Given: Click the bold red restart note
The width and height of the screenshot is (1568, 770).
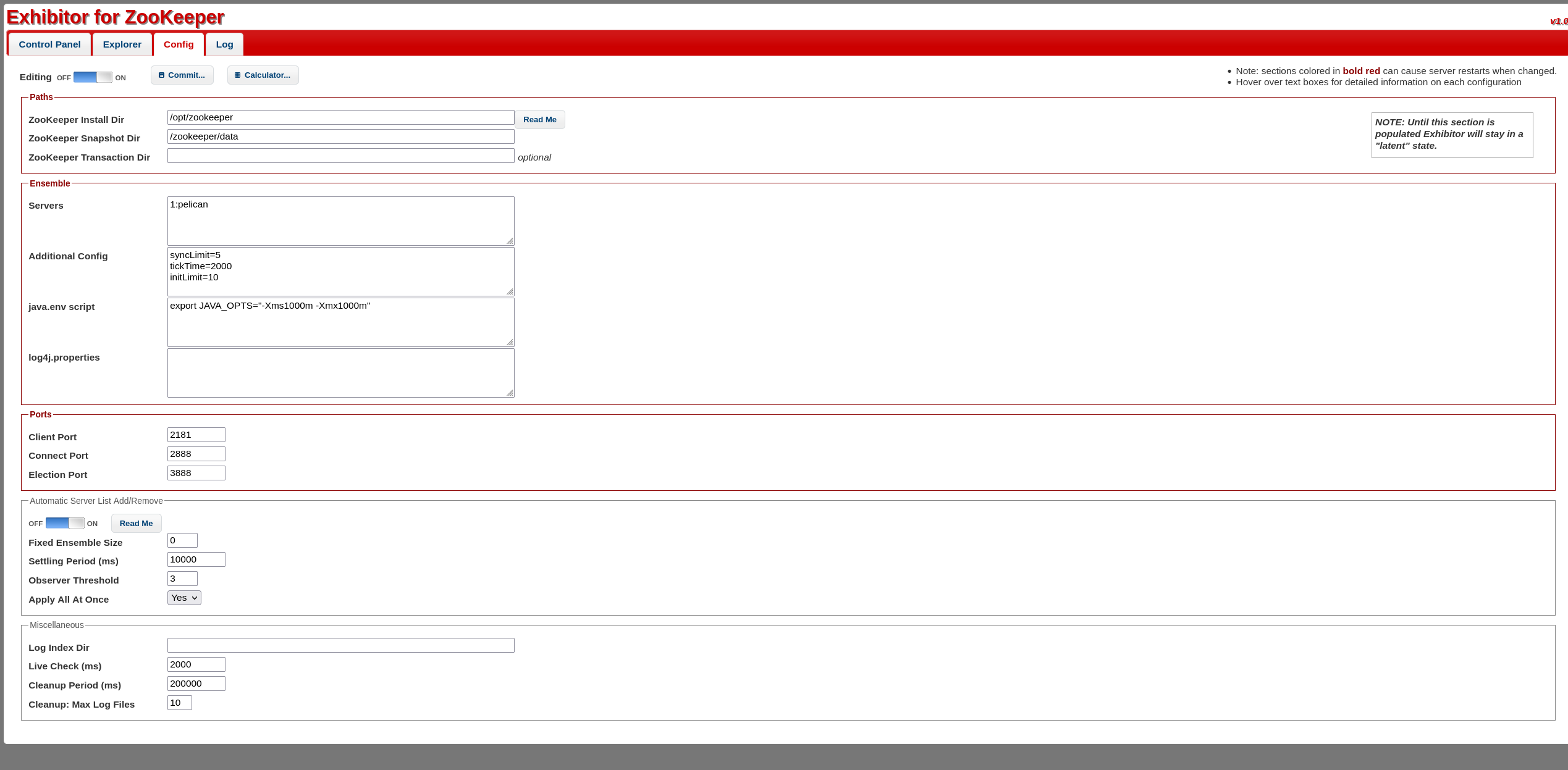Looking at the screenshot, I should (1396, 71).
